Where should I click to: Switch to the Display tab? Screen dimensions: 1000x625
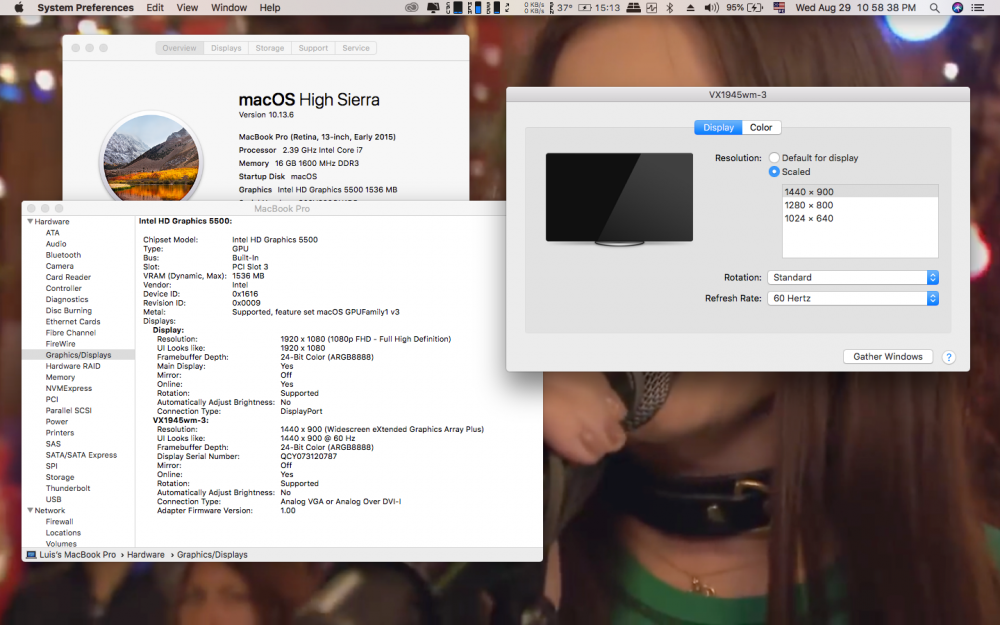pos(718,128)
